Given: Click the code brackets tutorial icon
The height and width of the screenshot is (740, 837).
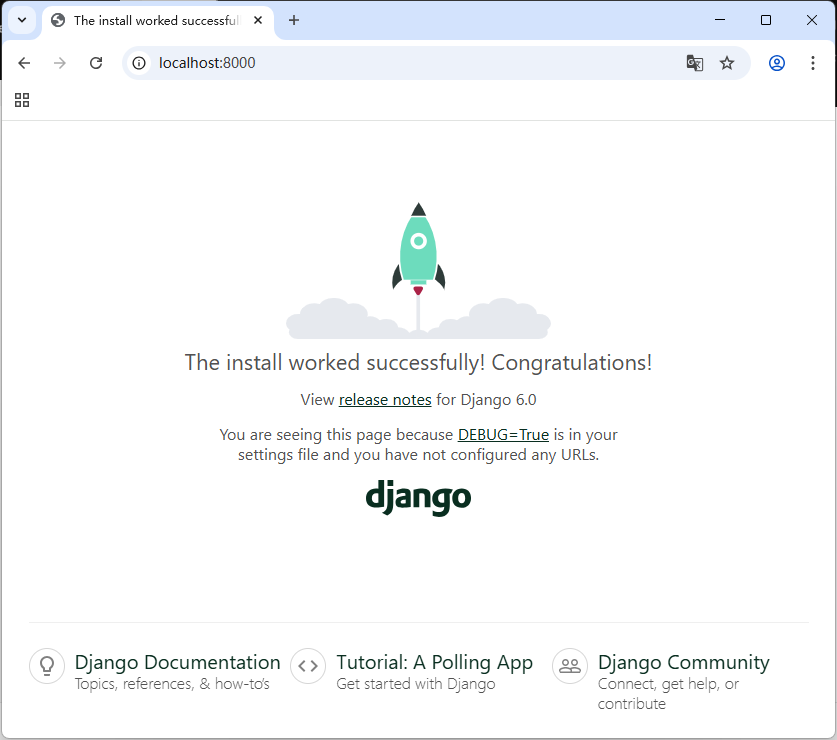Looking at the screenshot, I should (308, 666).
